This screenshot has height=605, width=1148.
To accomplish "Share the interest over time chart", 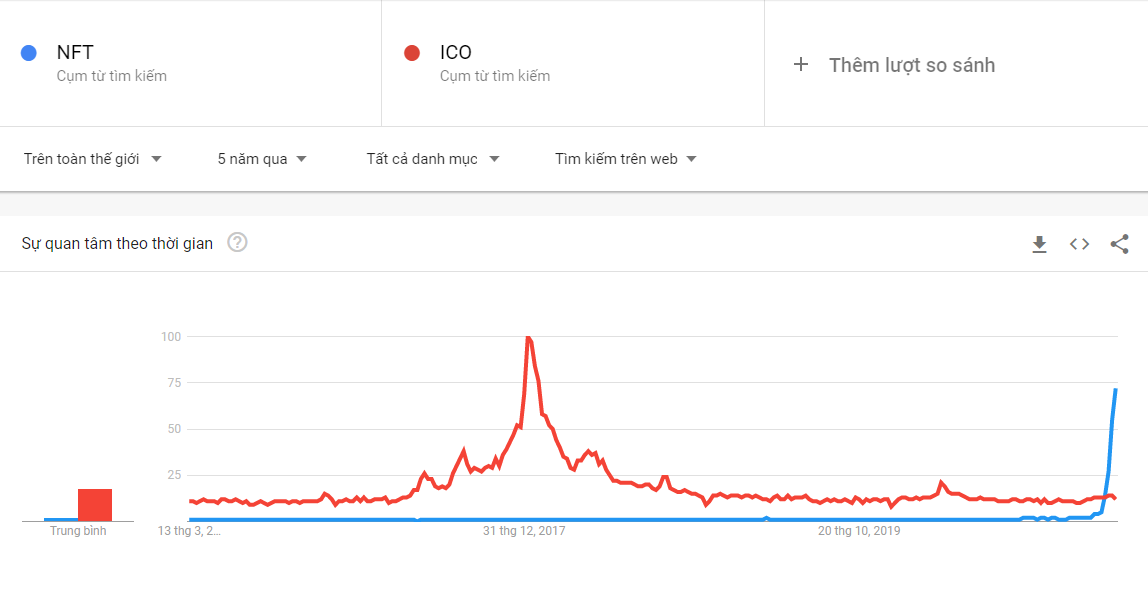I will [1120, 244].
